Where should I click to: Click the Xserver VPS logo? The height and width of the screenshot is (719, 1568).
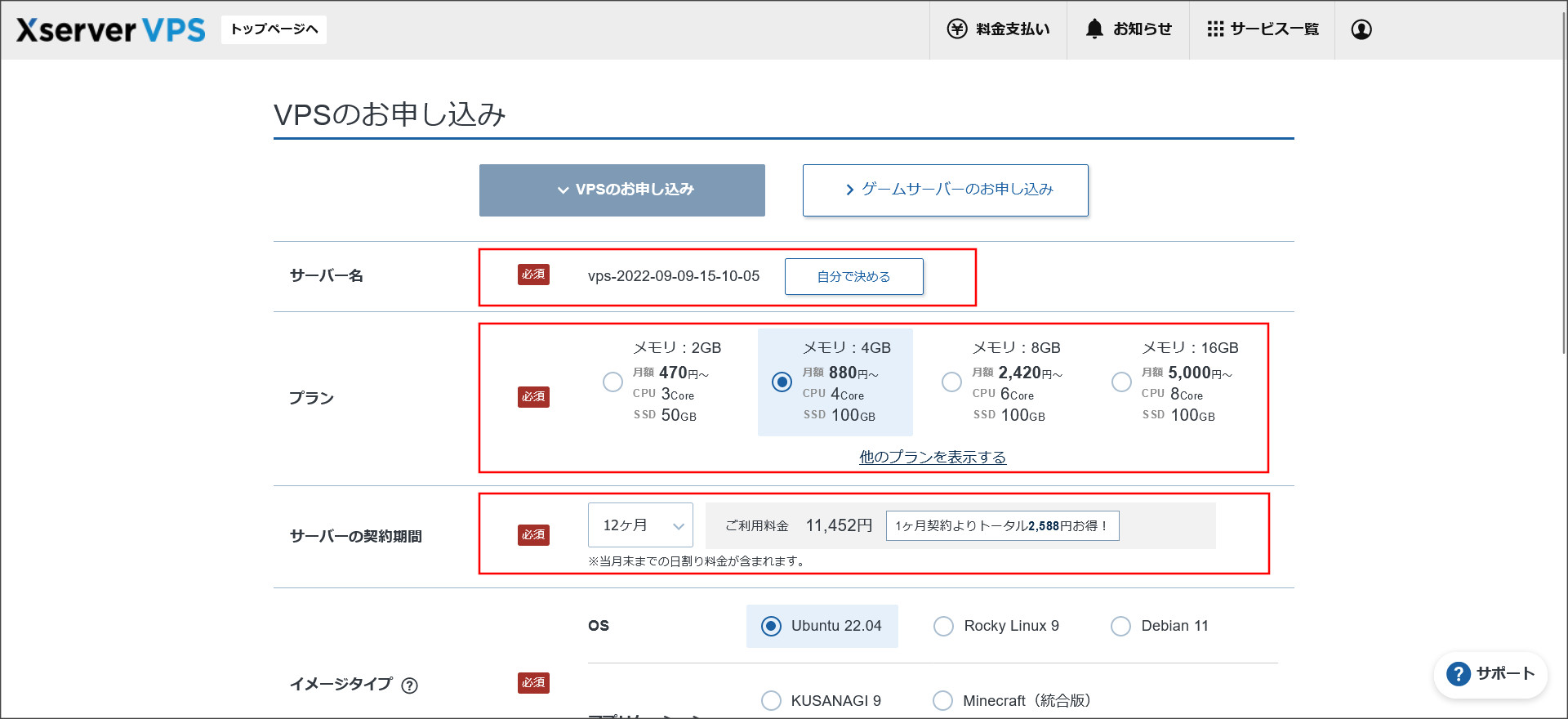tap(111, 29)
